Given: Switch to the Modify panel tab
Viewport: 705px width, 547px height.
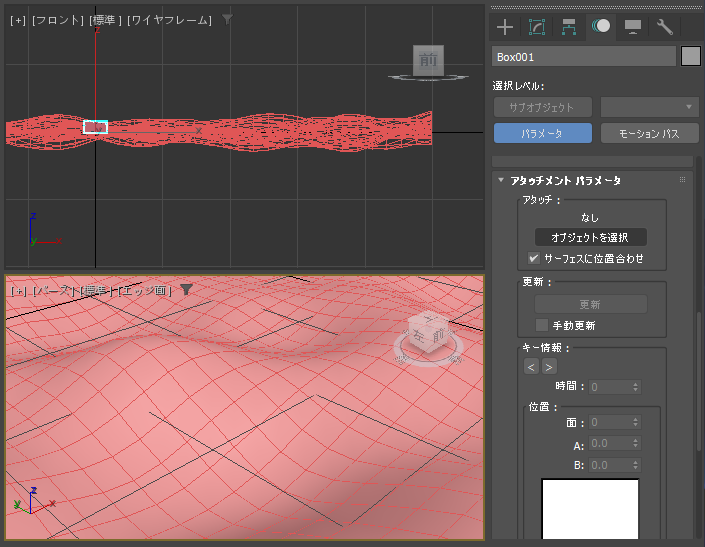Looking at the screenshot, I should point(537,27).
